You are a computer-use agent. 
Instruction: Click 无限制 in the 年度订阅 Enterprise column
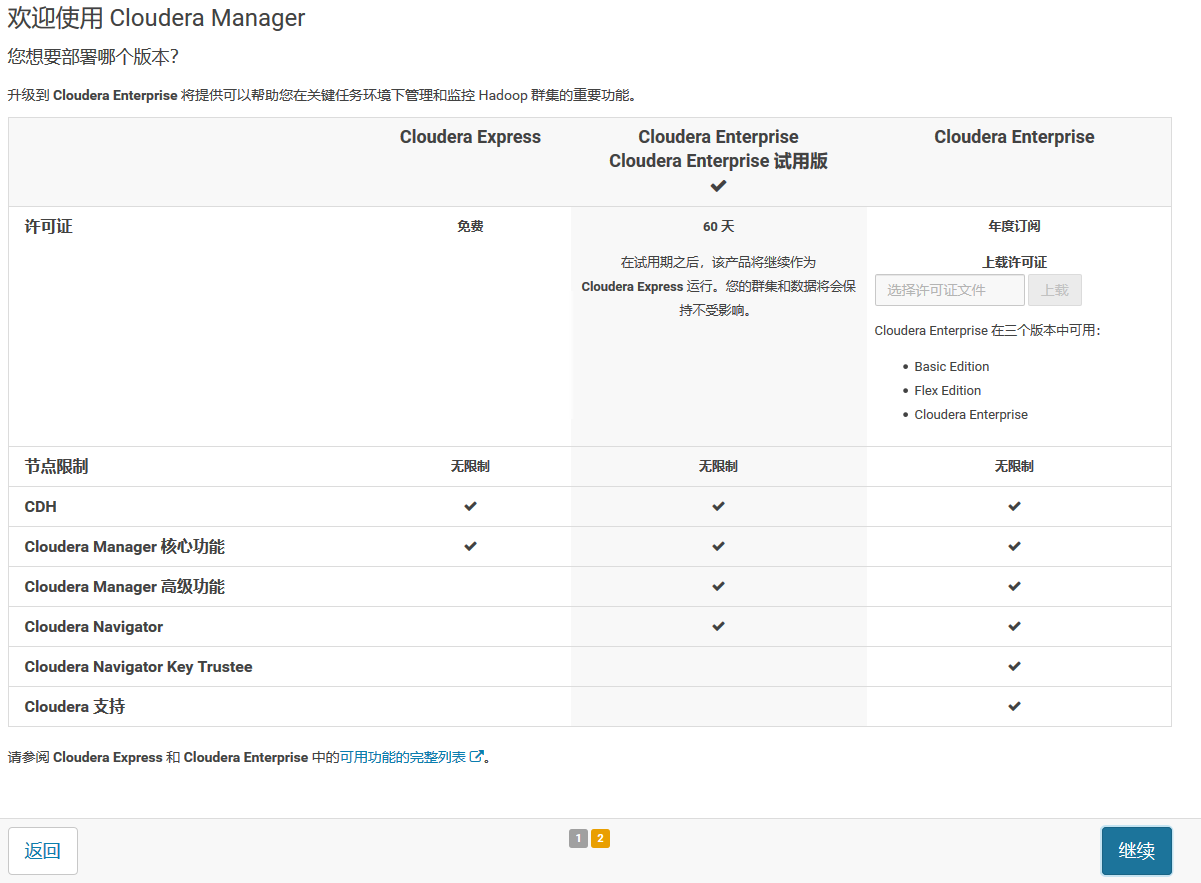[x=1014, y=466]
